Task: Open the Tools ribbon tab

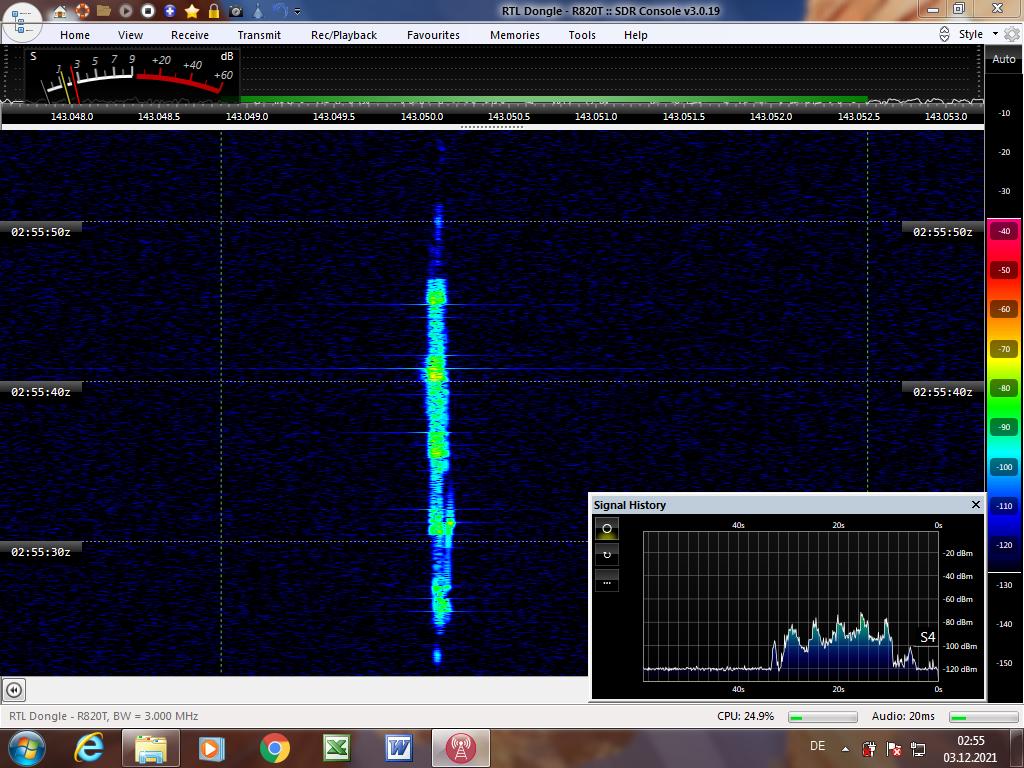Action: [x=582, y=35]
